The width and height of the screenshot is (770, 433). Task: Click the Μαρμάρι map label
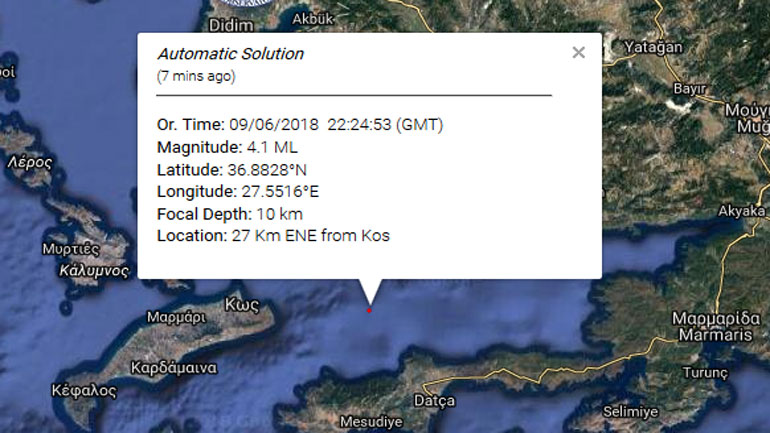176,318
